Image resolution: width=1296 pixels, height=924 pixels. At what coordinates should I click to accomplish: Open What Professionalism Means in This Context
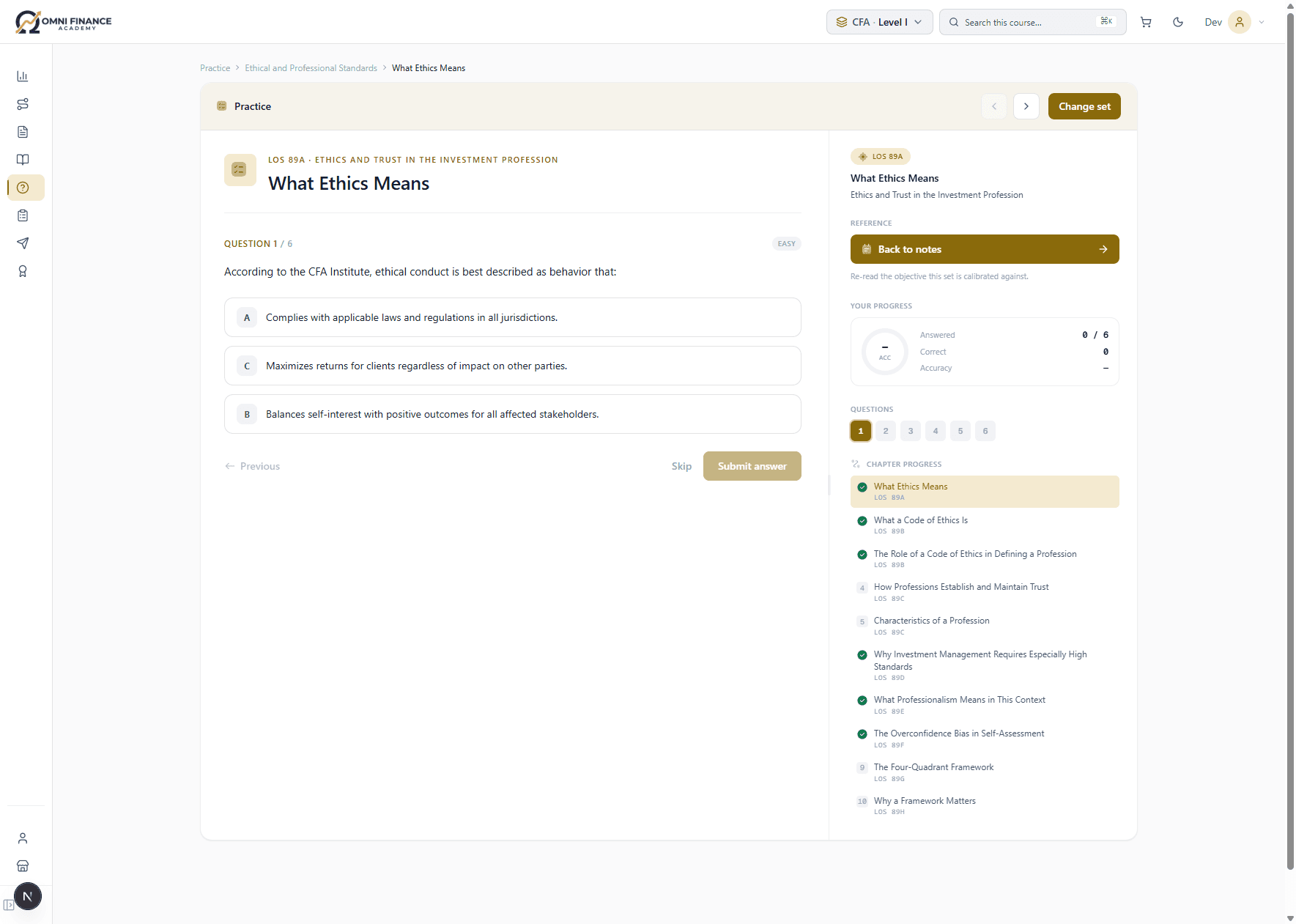coord(985,705)
